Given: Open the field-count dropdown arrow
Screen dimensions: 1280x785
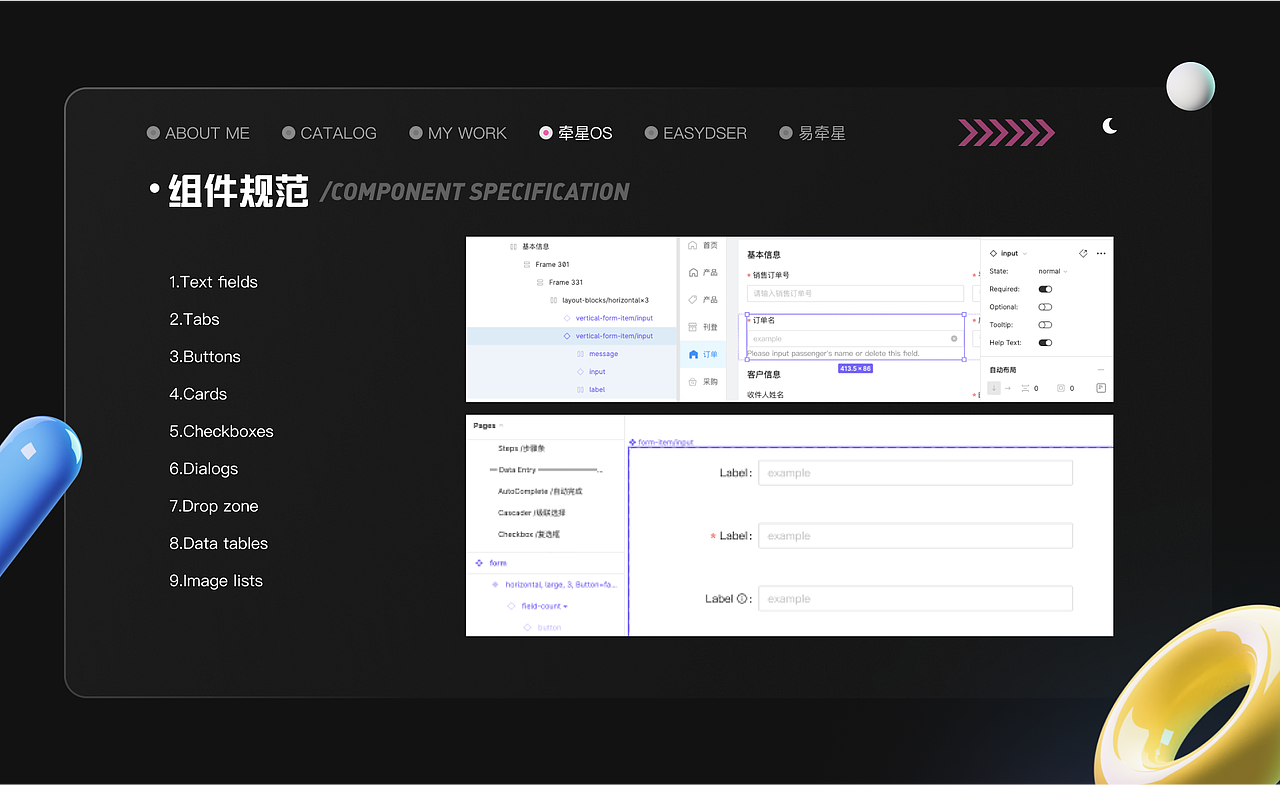Looking at the screenshot, I should [565, 606].
